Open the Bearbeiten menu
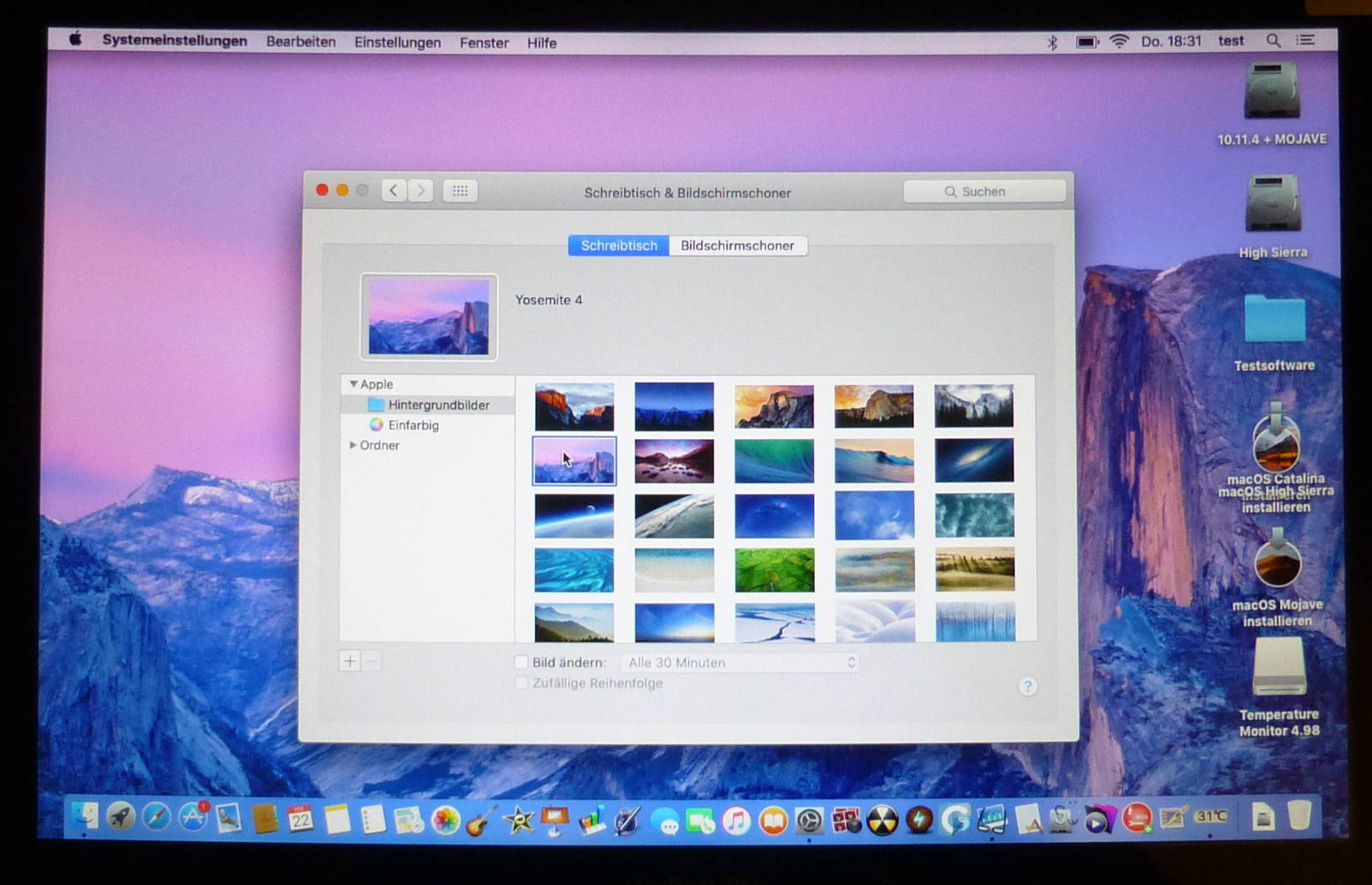 click(300, 42)
